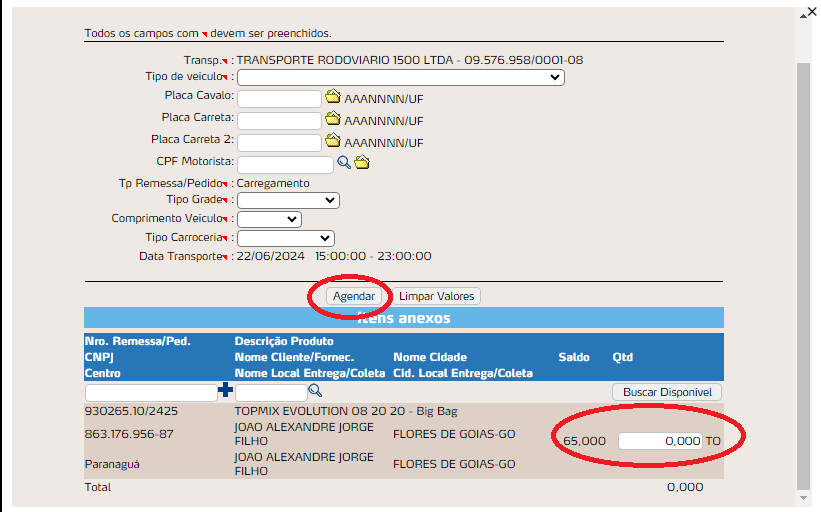The width and height of the screenshot is (821, 512).
Task: Click the transporter name TRANSPORTE RODOVIARIO 1500 LTDA
Action: pyautogui.click(x=345, y=60)
